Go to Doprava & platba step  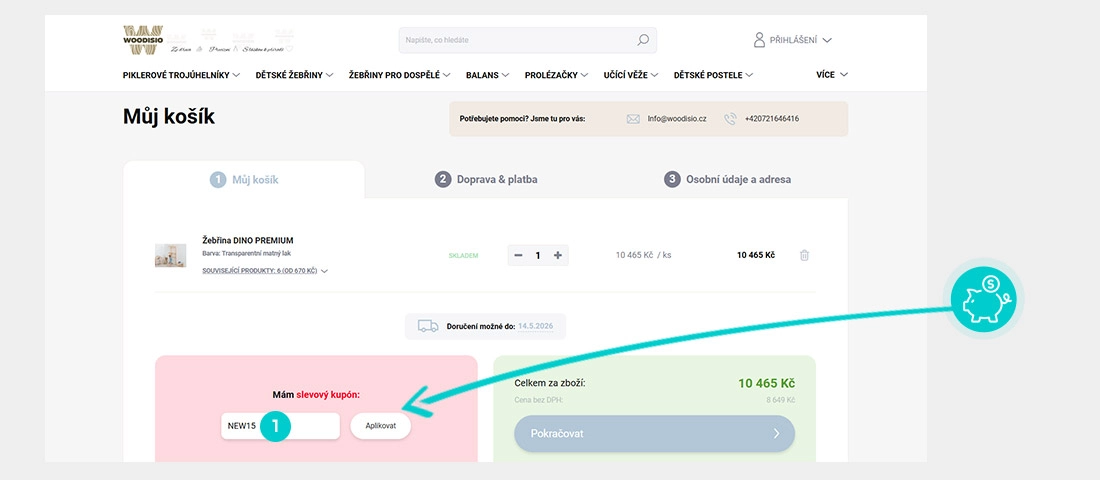point(486,180)
